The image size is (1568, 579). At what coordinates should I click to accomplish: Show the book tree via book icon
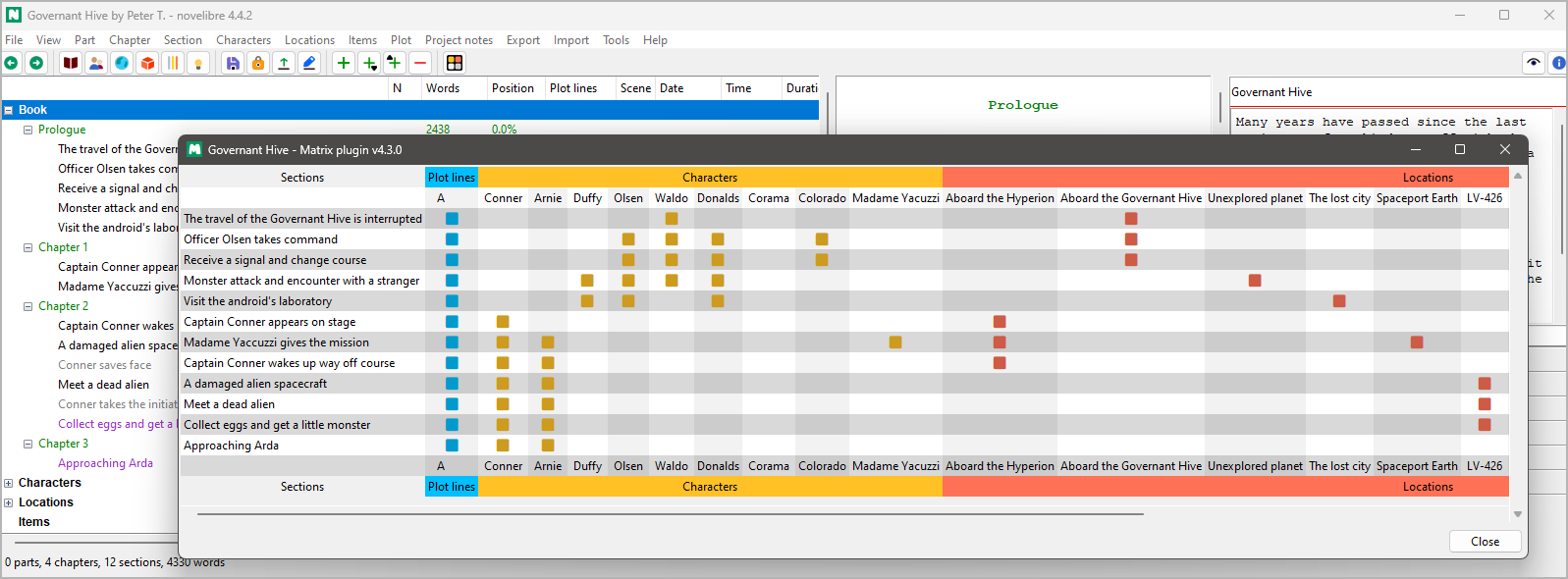[x=71, y=63]
